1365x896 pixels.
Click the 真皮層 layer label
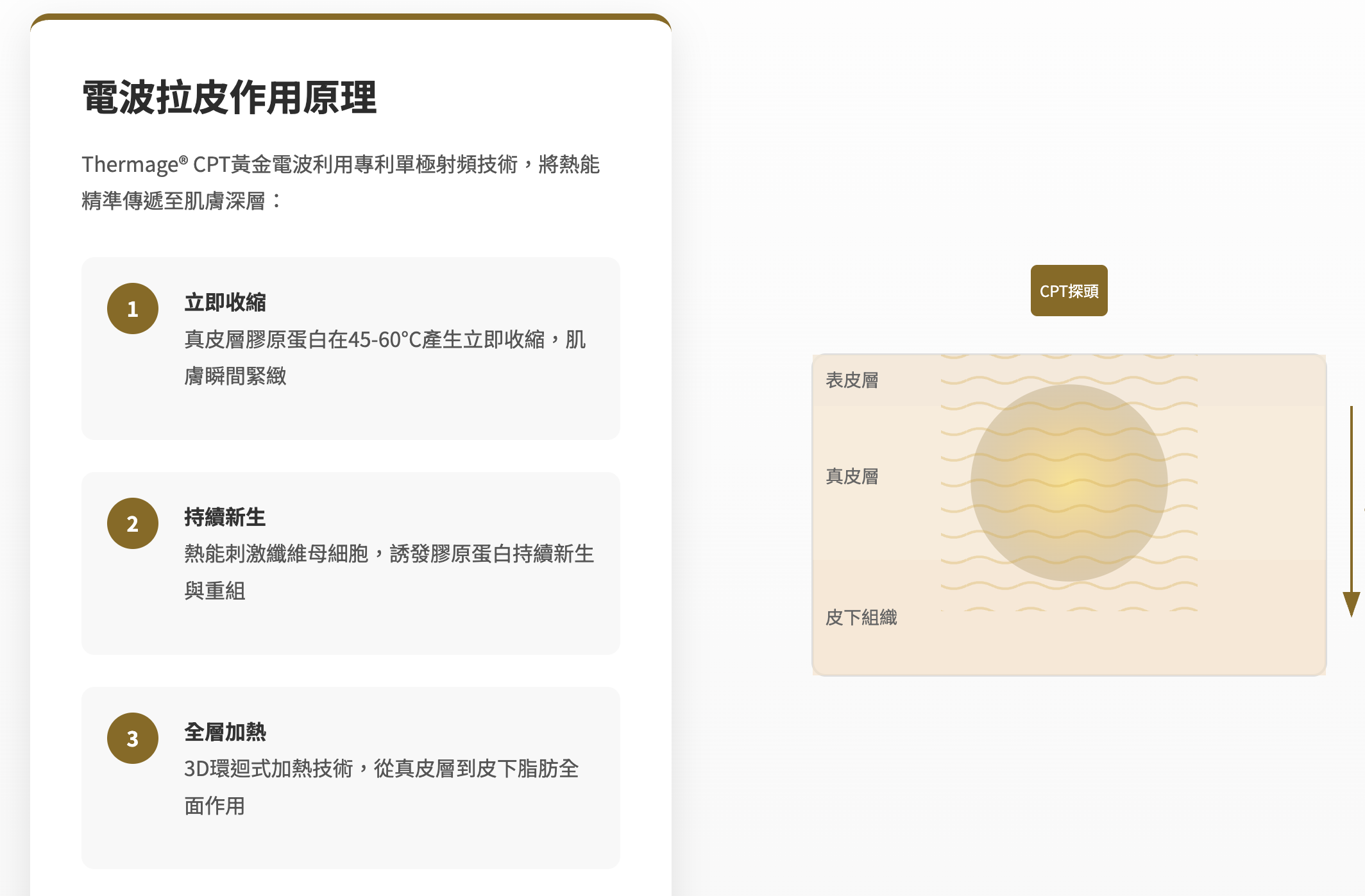852,477
